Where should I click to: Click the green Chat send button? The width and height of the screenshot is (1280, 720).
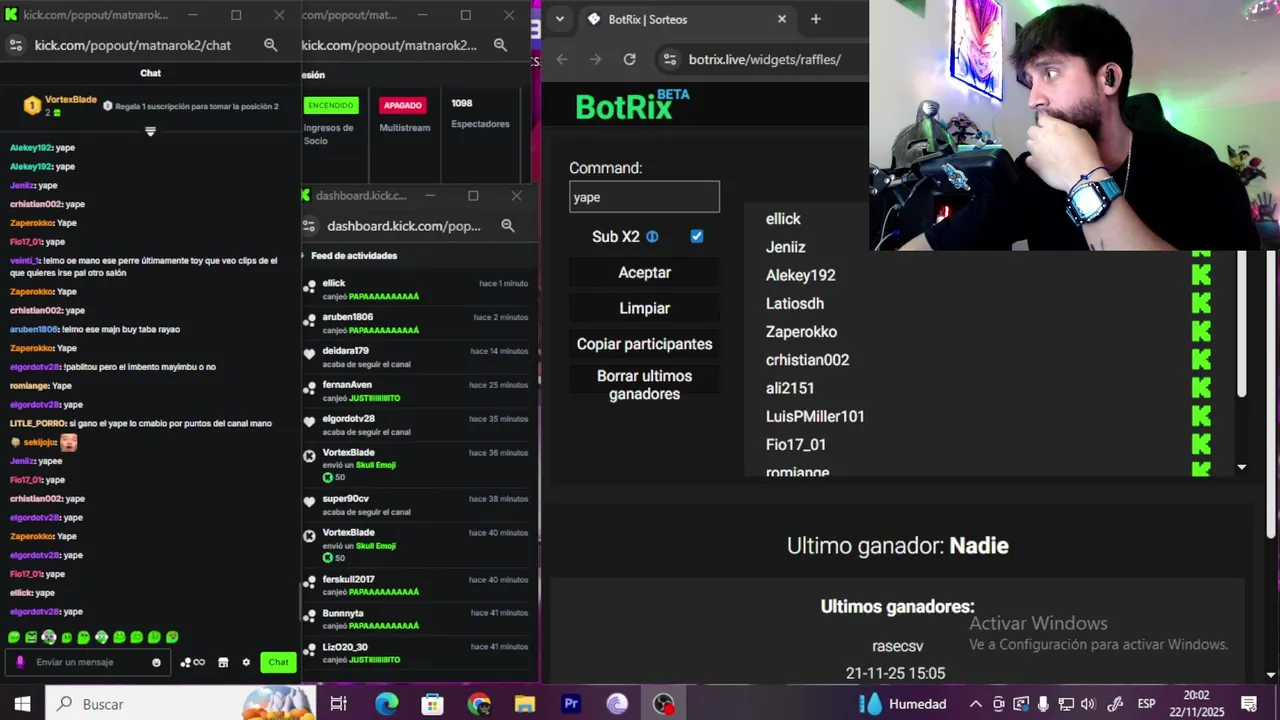(278, 662)
